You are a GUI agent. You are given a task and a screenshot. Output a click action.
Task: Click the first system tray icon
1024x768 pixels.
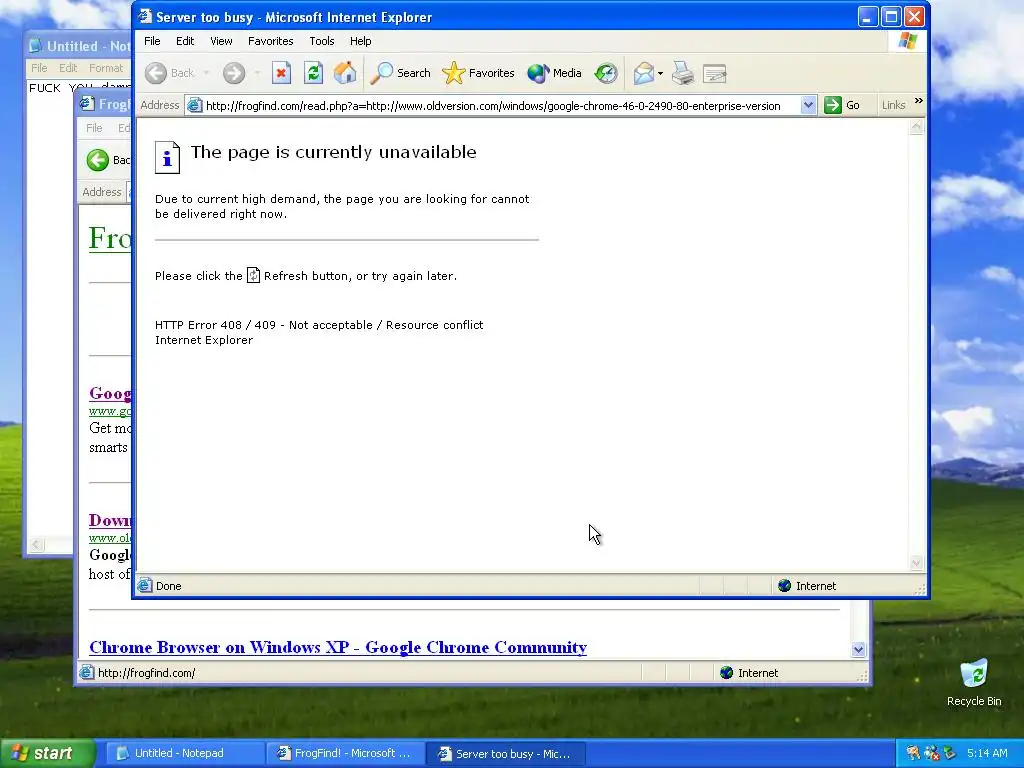click(913, 753)
